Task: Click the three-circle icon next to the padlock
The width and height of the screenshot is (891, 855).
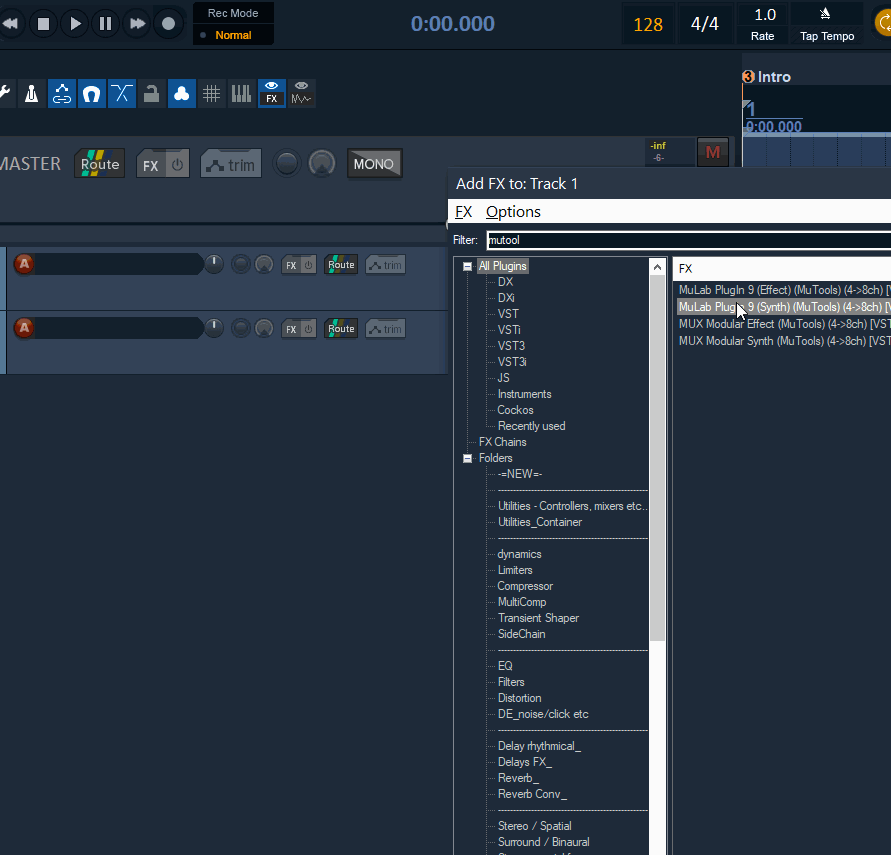Action: pos(181,94)
